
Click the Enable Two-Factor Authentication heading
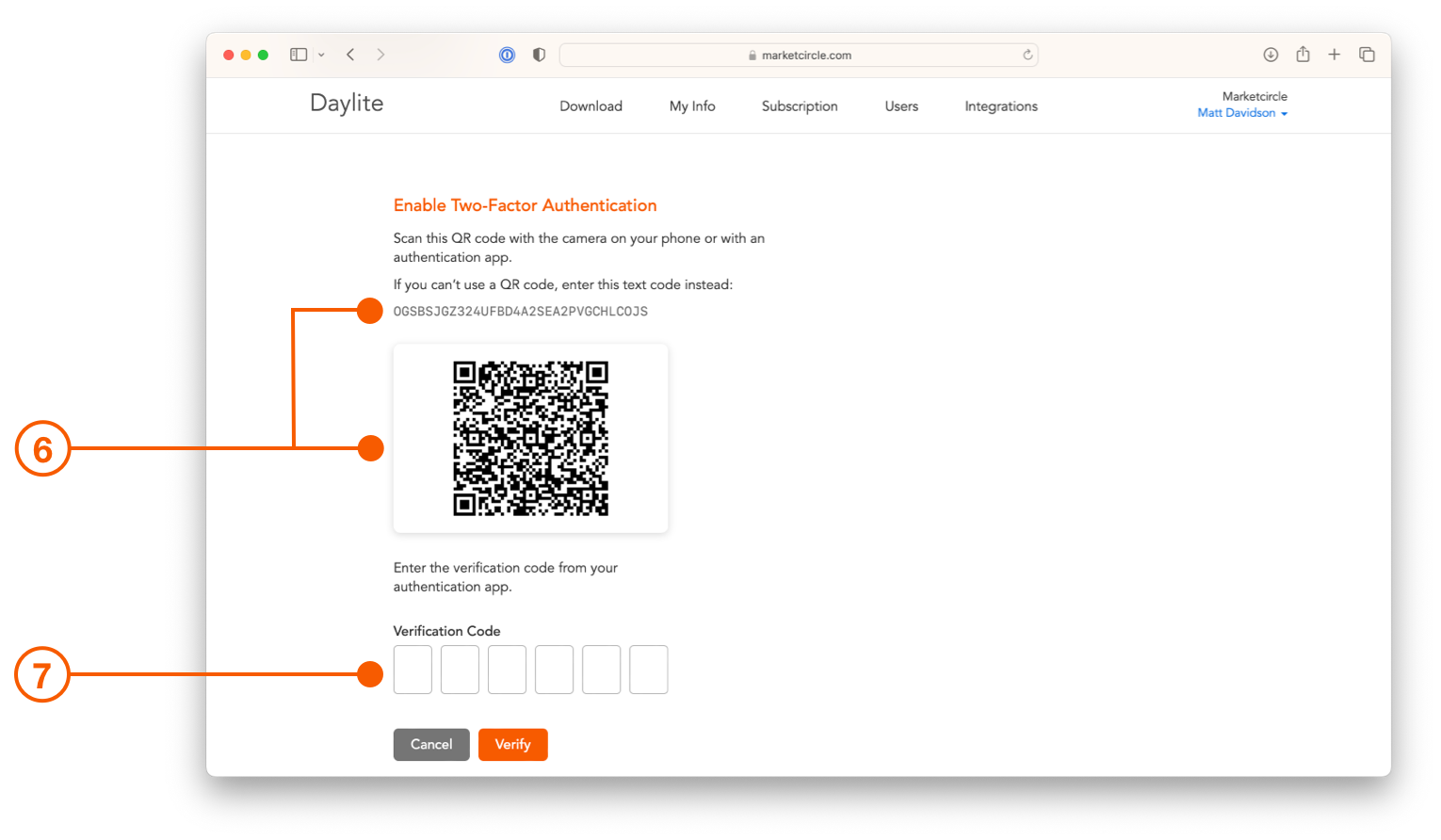coord(525,205)
